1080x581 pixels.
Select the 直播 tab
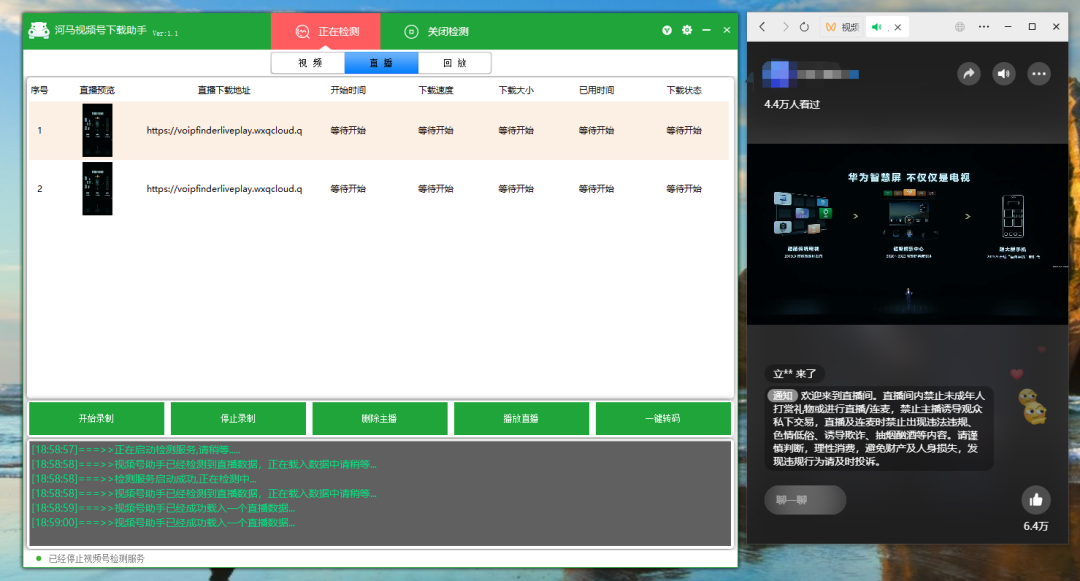(x=381, y=63)
